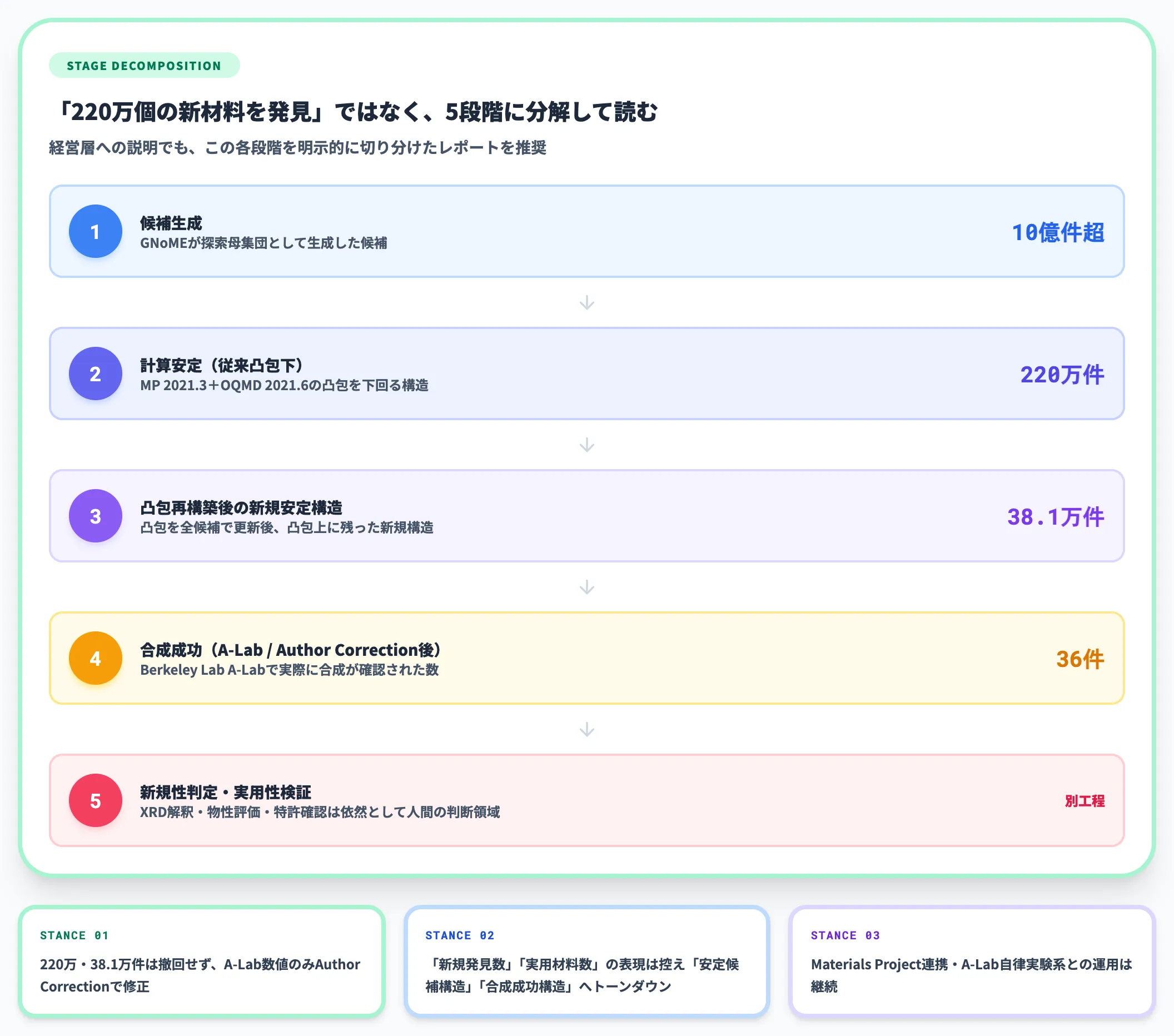Click the blue step 1 circle

pyautogui.click(x=96, y=231)
